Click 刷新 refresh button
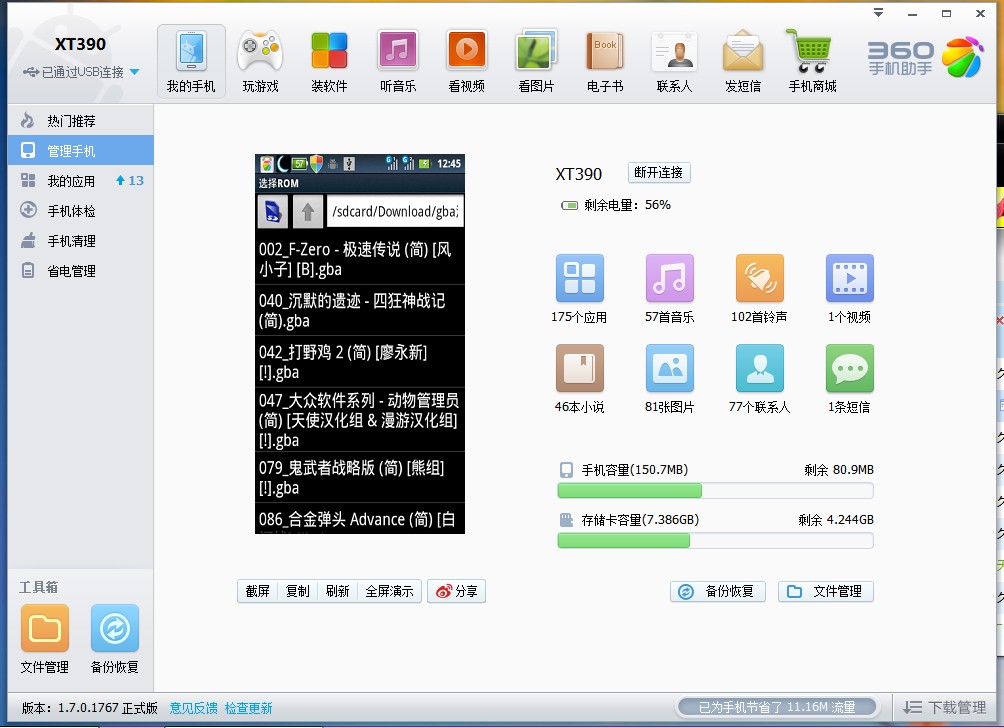 [x=337, y=591]
